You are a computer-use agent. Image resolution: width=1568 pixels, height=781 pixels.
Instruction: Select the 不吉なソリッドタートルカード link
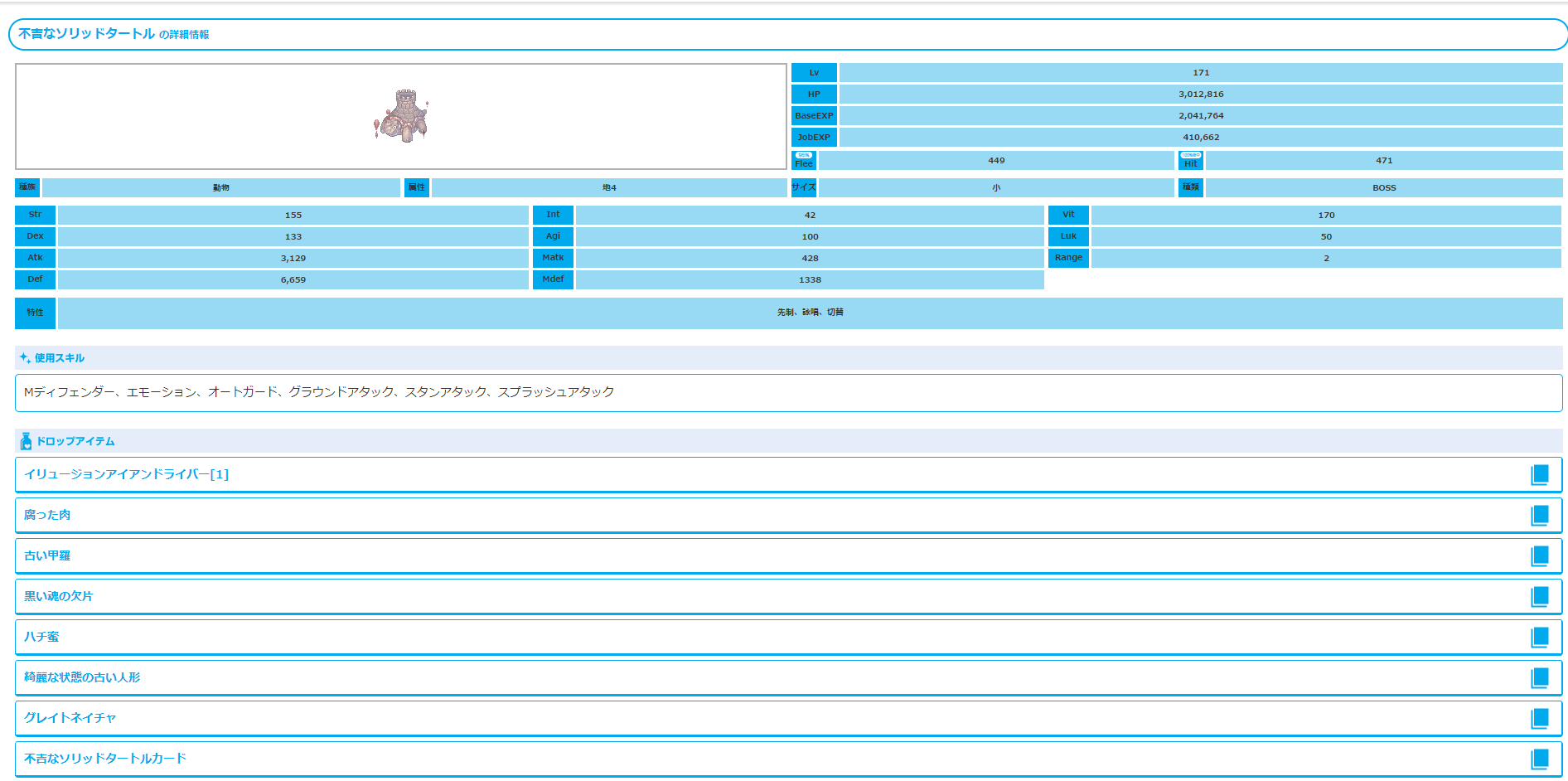tap(105, 759)
